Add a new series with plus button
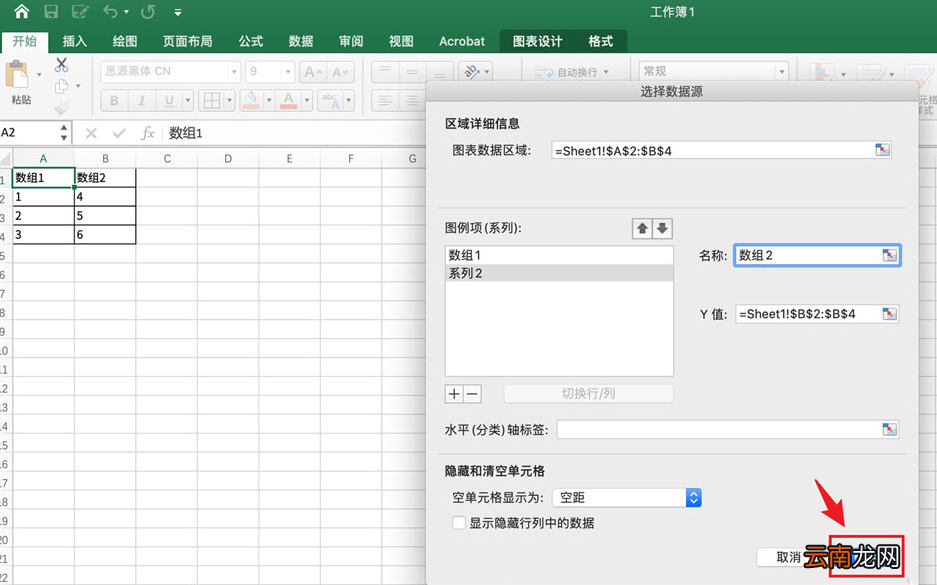 (x=454, y=394)
